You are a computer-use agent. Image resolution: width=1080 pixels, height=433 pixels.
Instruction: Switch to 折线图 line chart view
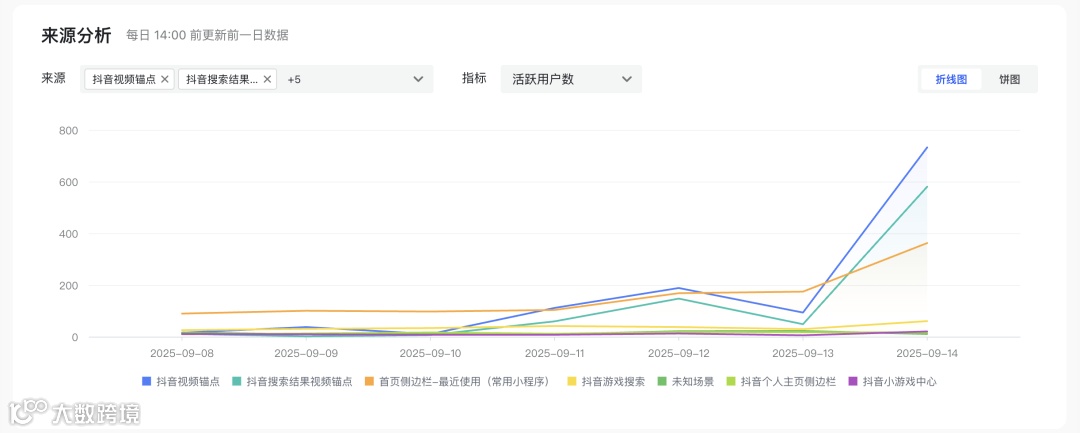[x=951, y=79]
